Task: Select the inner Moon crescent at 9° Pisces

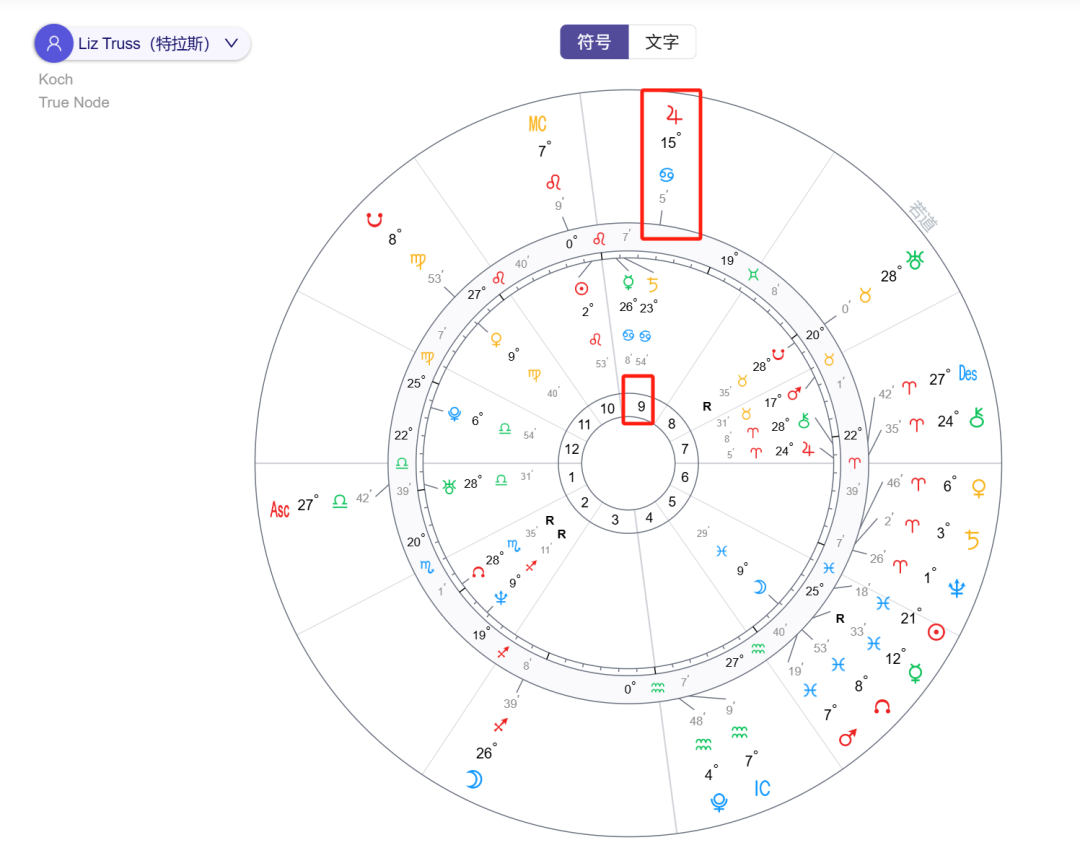Action: [759, 587]
